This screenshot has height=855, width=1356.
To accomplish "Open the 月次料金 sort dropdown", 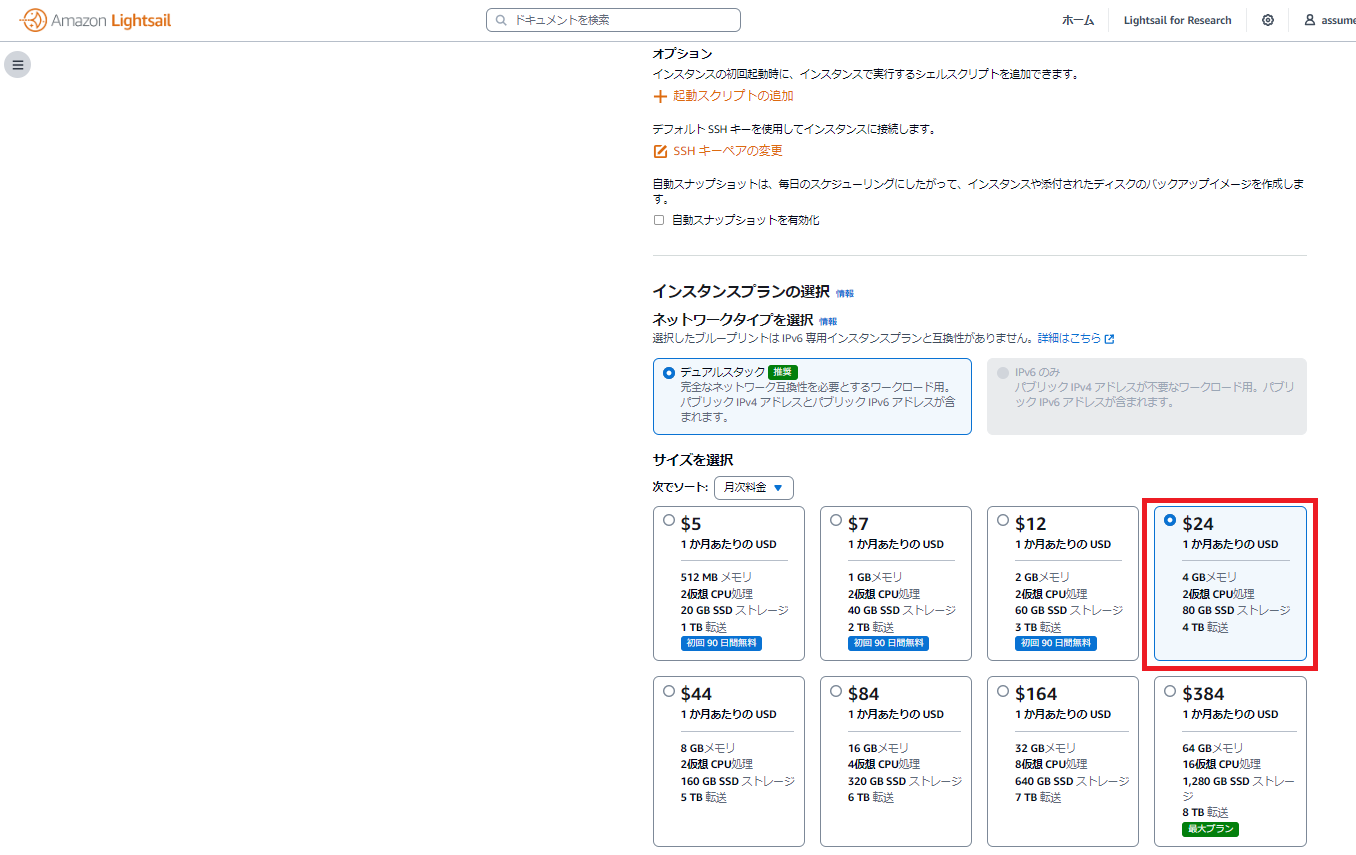I will 754,487.
